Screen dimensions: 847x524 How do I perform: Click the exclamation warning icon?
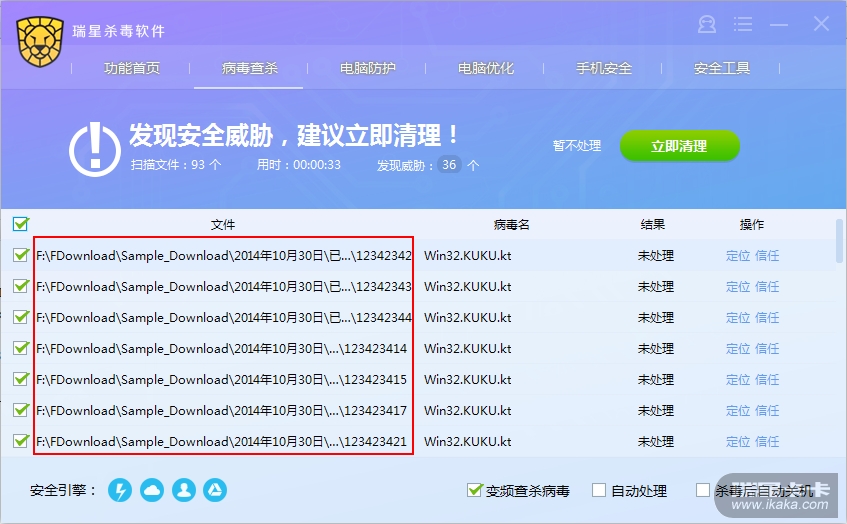click(95, 150)
